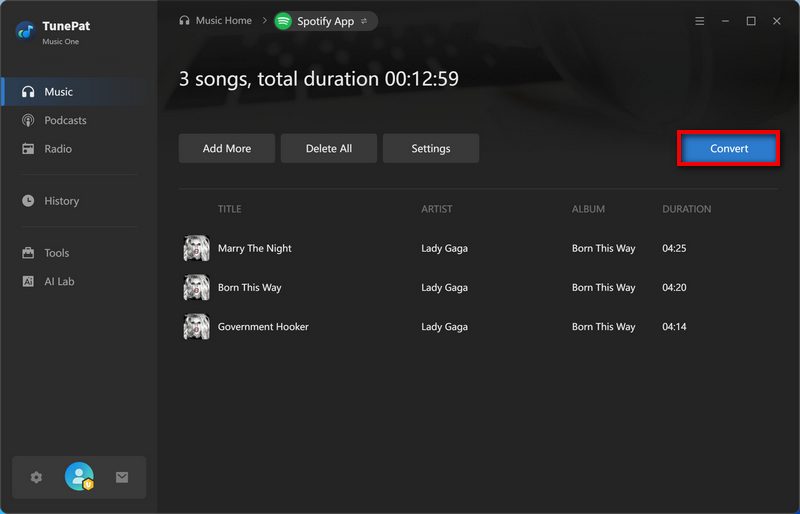Click the Music Home breadcrumb
Viewport: 800px width, 514px height.
[x=223, y=21]
